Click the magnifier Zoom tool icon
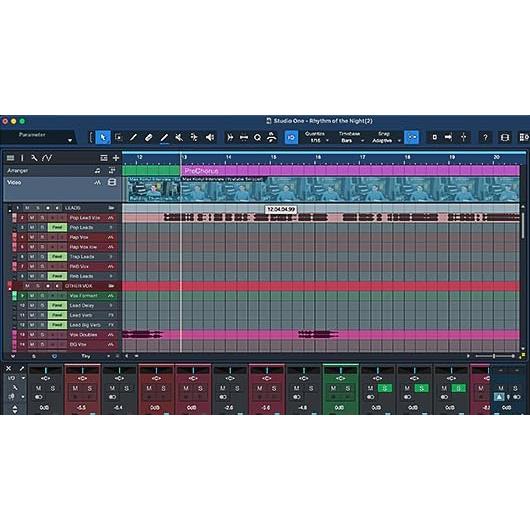 [258, 137]
